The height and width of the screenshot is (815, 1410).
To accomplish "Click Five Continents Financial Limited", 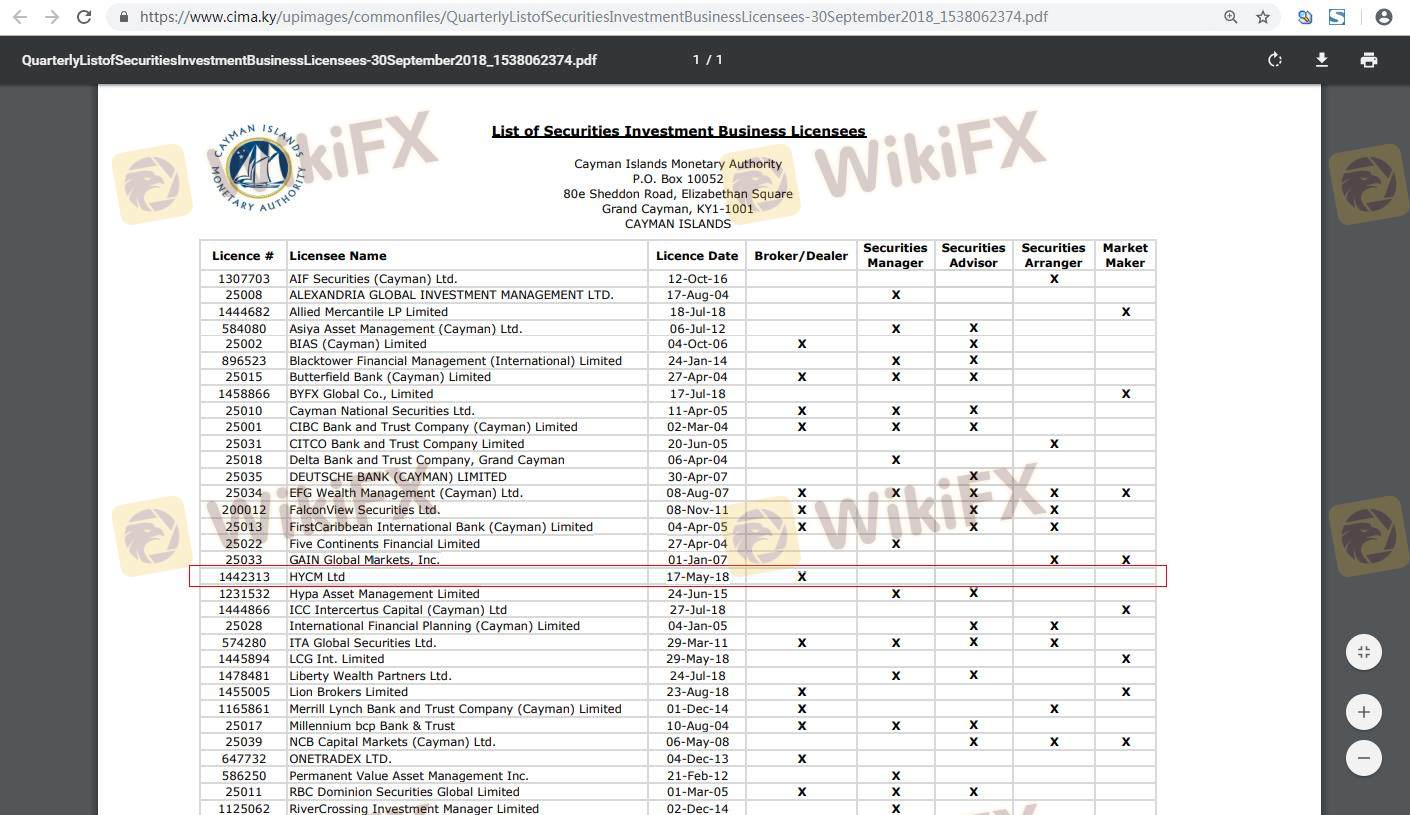I will (x=384, y=544).
